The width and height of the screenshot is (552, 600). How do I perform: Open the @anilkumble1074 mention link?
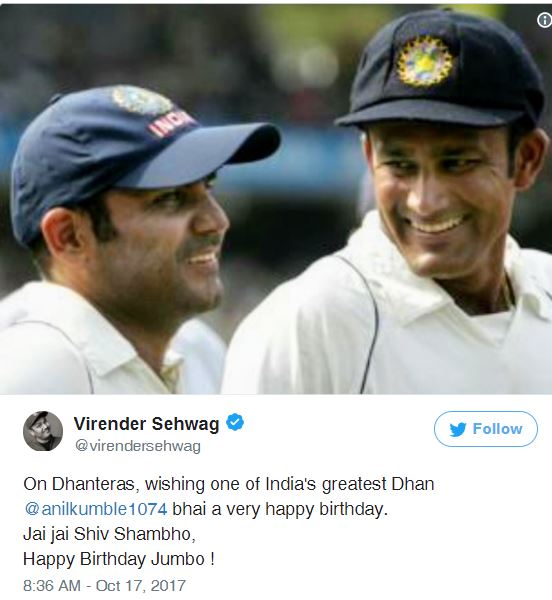(x=96, y=509)
